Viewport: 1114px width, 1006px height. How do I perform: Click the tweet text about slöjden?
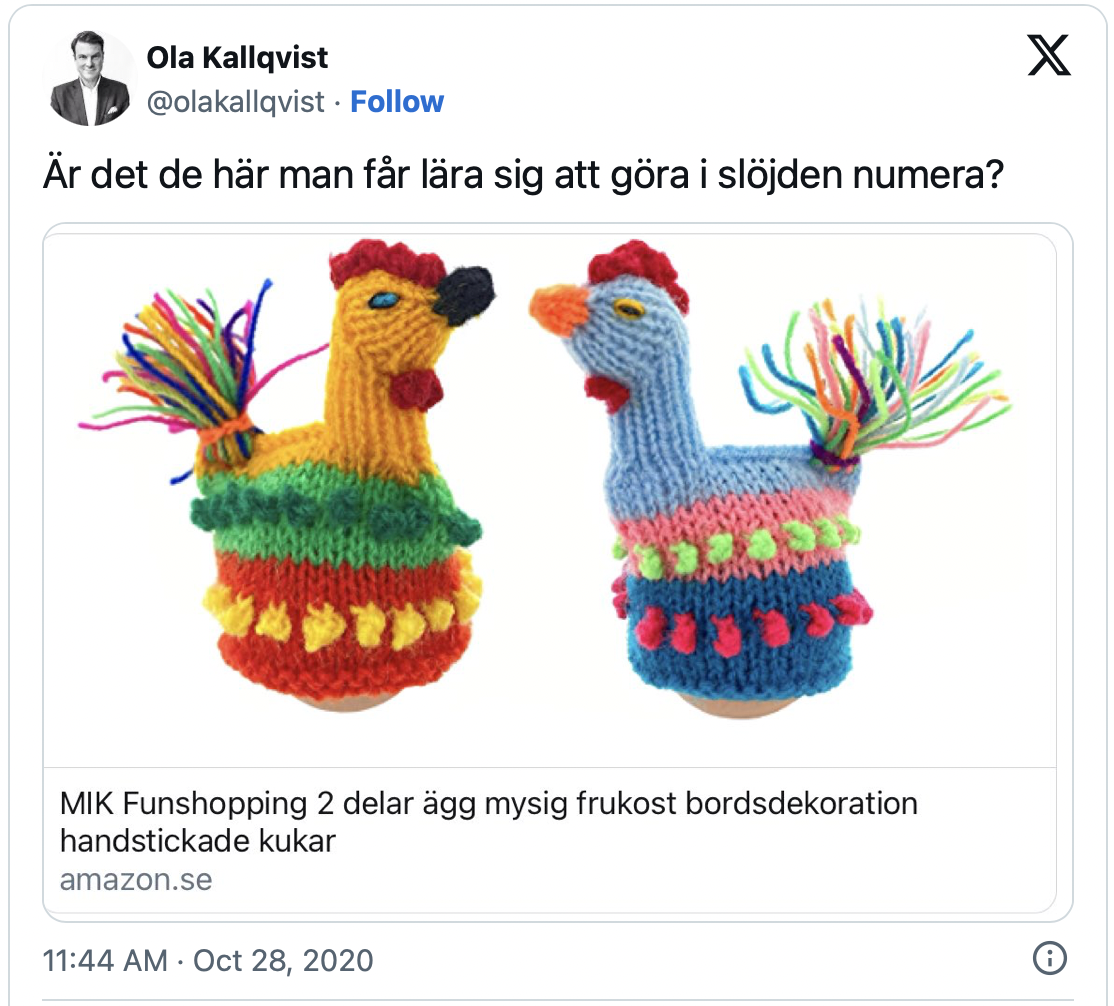point(524,177)
